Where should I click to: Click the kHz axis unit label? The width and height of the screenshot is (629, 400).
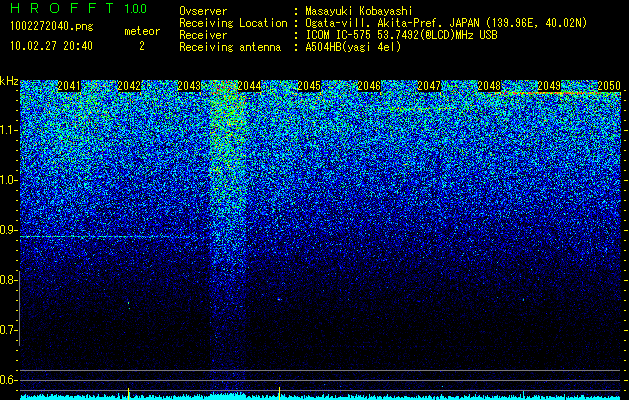(x=9, y=81)
